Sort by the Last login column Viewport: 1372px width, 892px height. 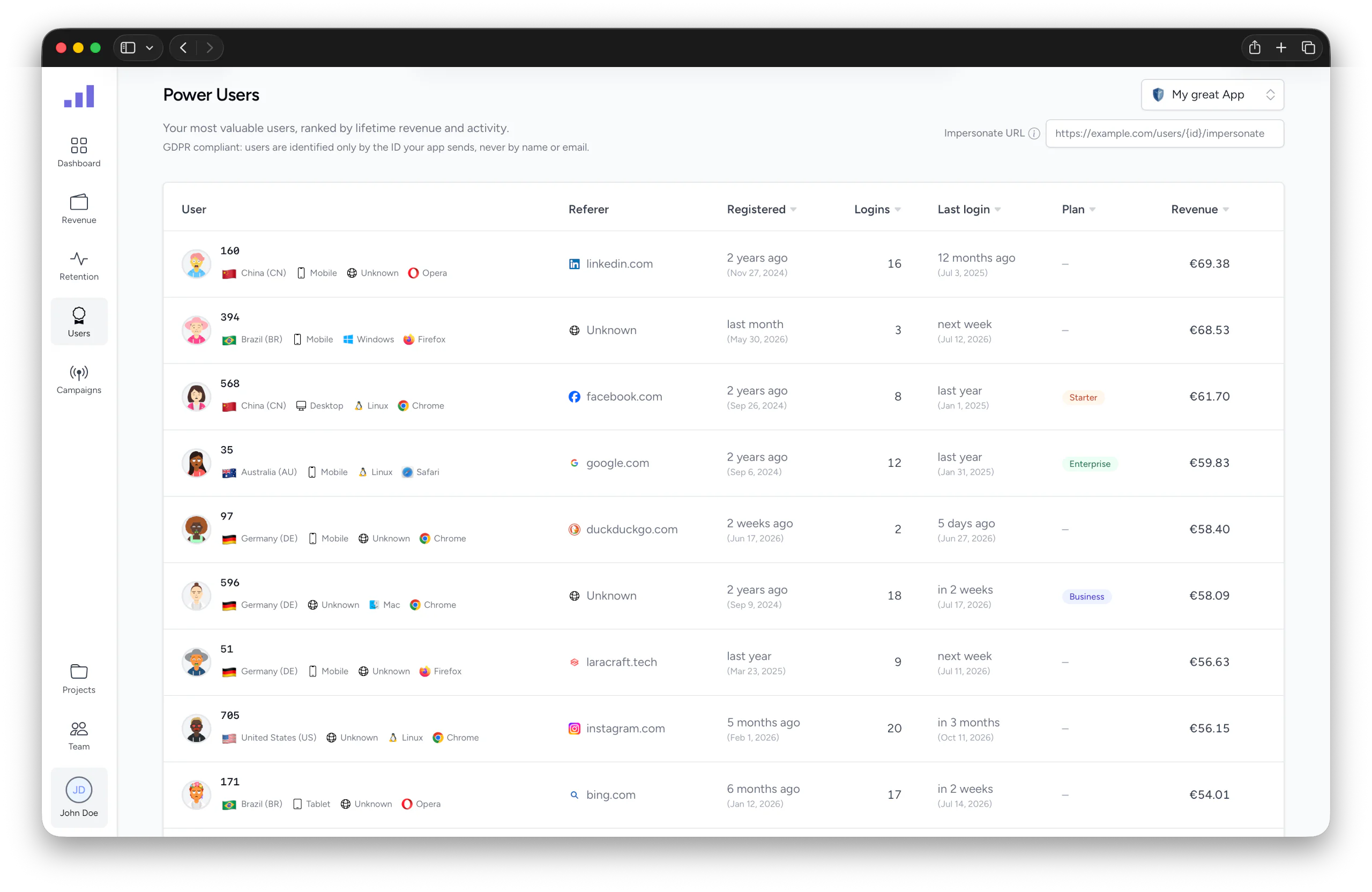click(968, 209)
